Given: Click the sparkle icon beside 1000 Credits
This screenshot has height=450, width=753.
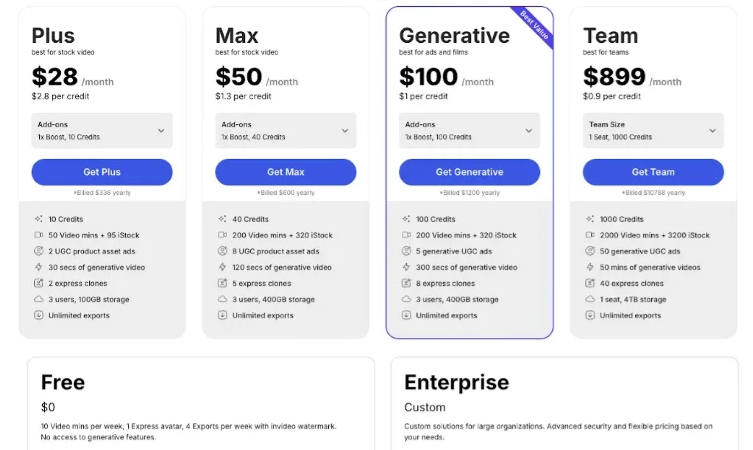Looking at the screenshot, I should [590, 219].
